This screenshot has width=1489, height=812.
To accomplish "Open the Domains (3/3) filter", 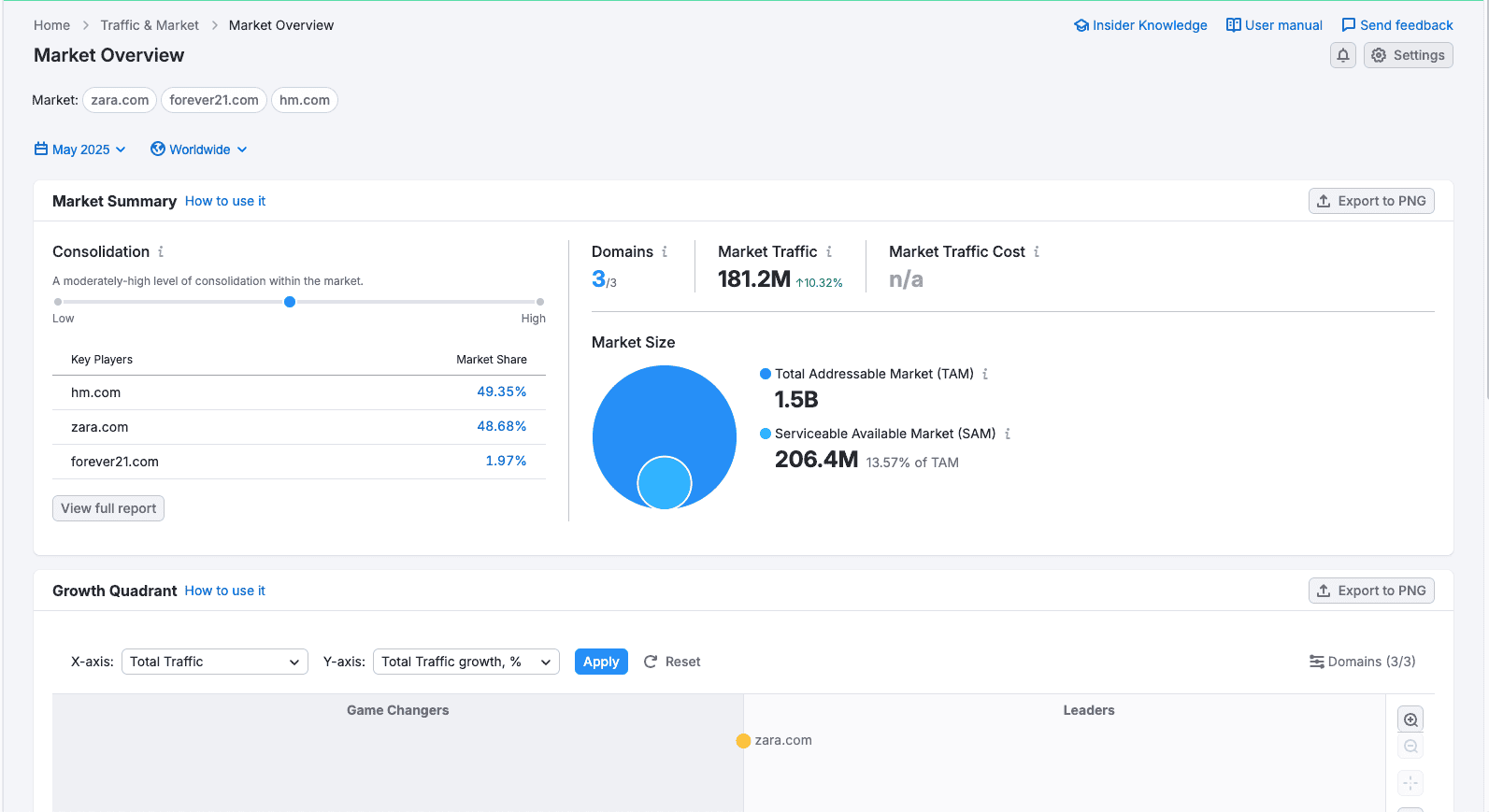I will click(x=1362, y=662).
